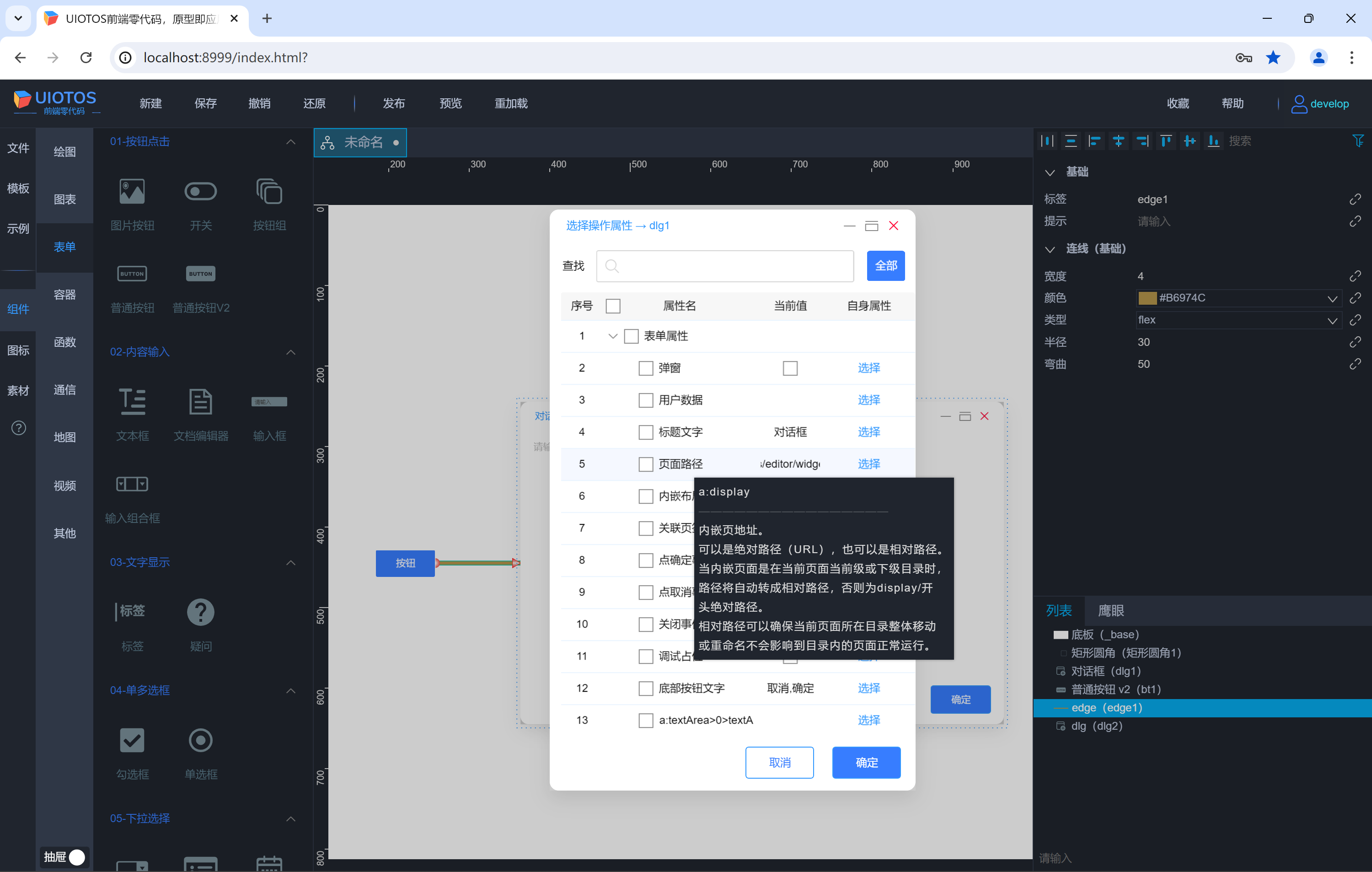Click the 查找 search input field

click(x=725, y=266)
